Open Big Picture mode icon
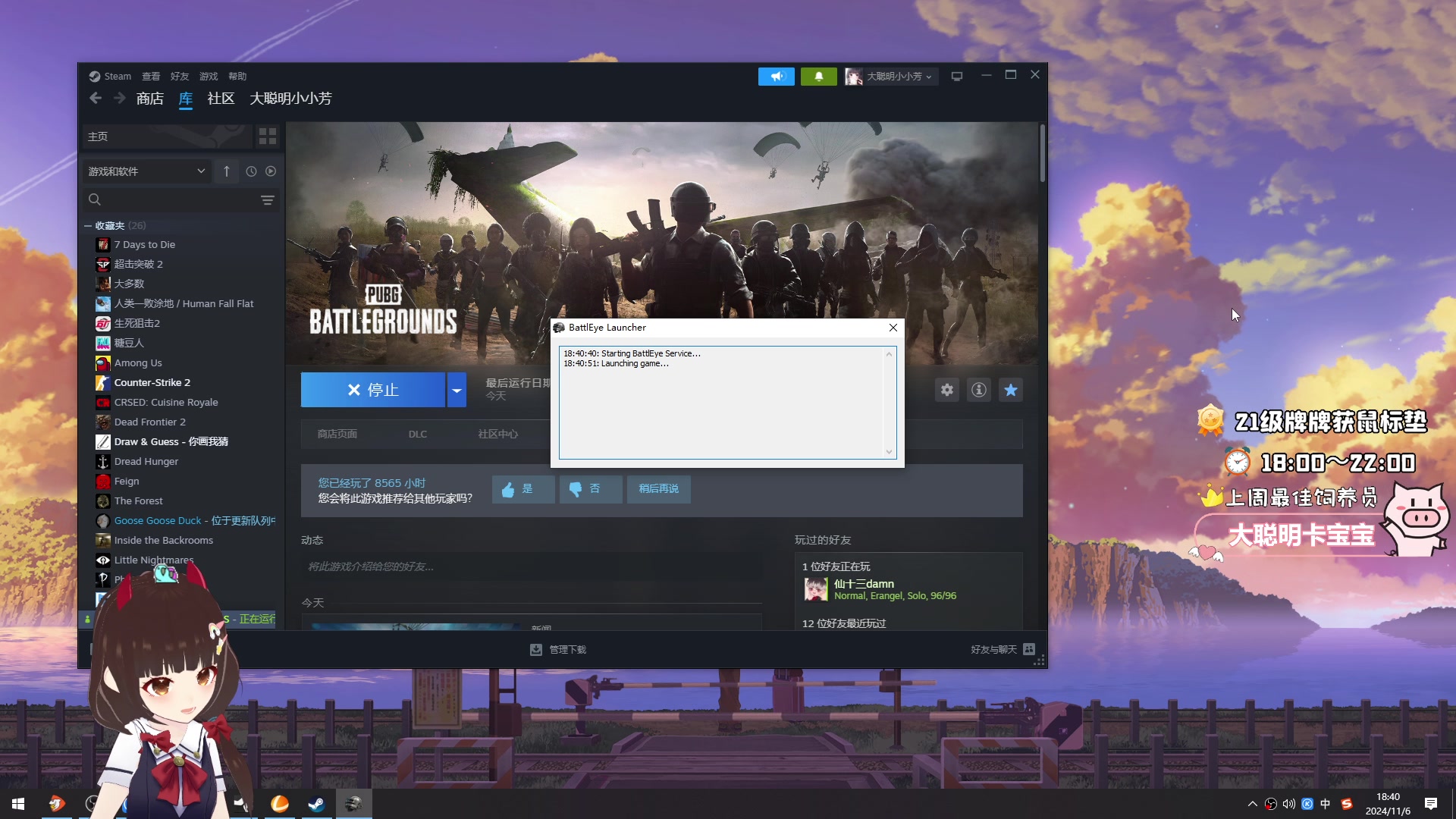 click(957, 77)
